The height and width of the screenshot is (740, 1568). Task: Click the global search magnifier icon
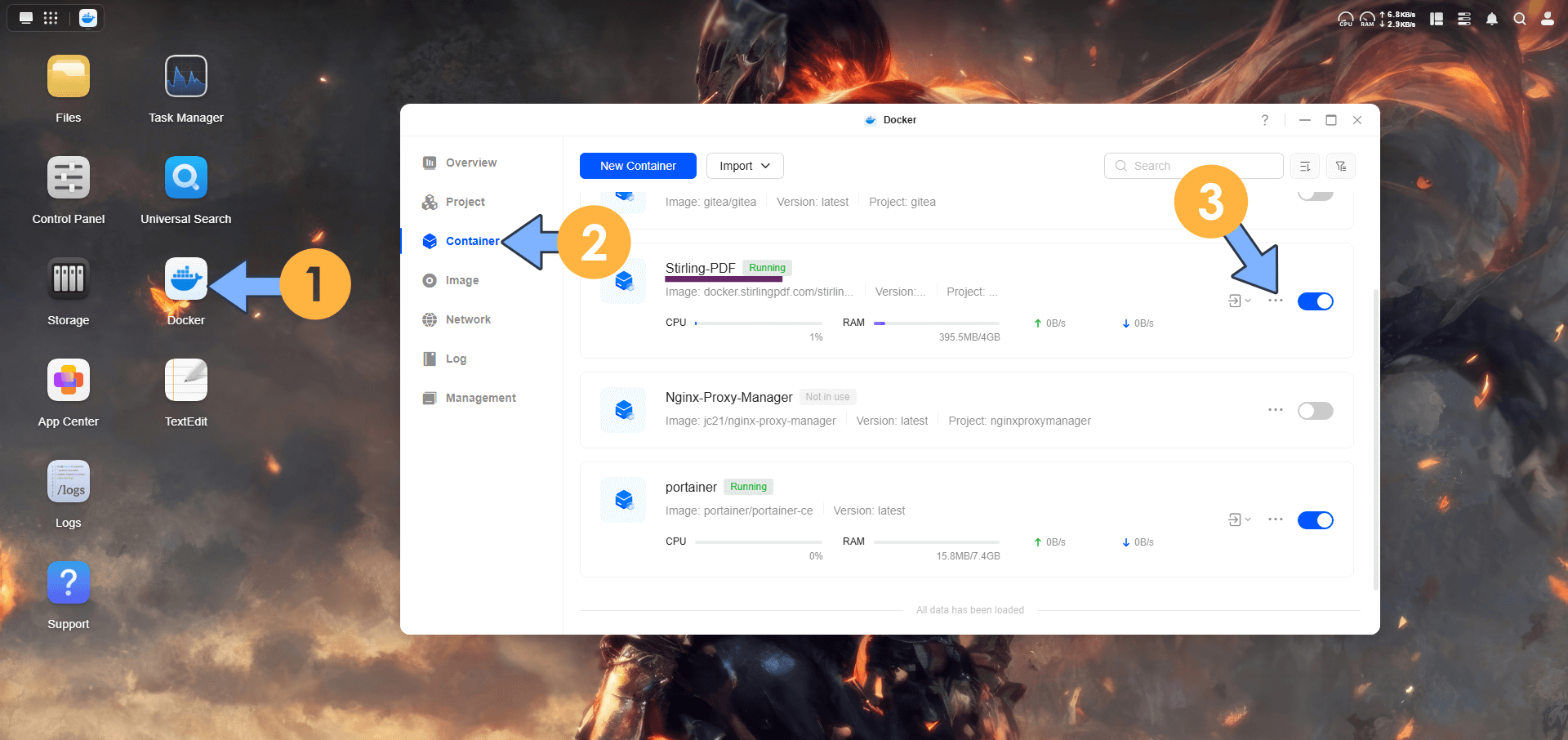click(x=1520, y=19)
